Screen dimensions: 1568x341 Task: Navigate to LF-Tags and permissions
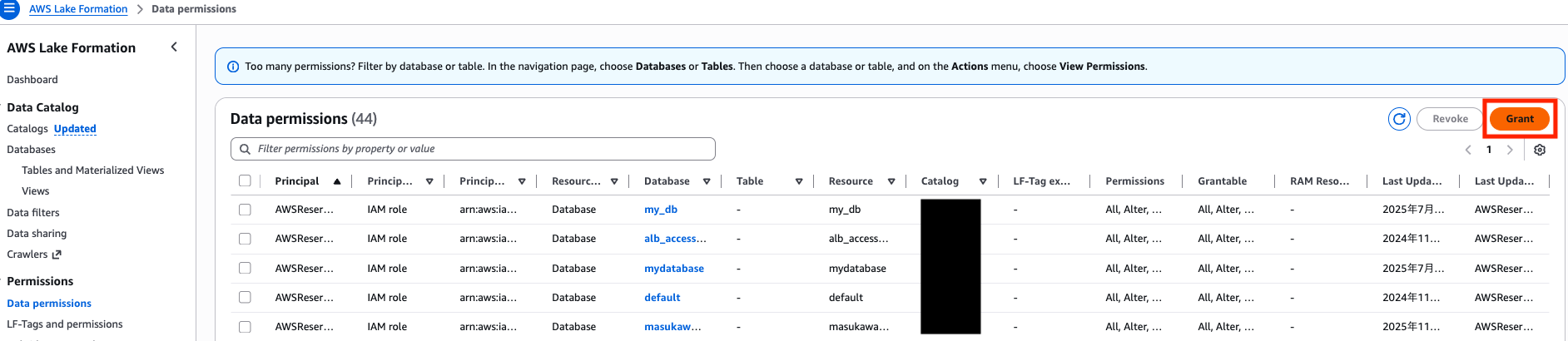65,324
